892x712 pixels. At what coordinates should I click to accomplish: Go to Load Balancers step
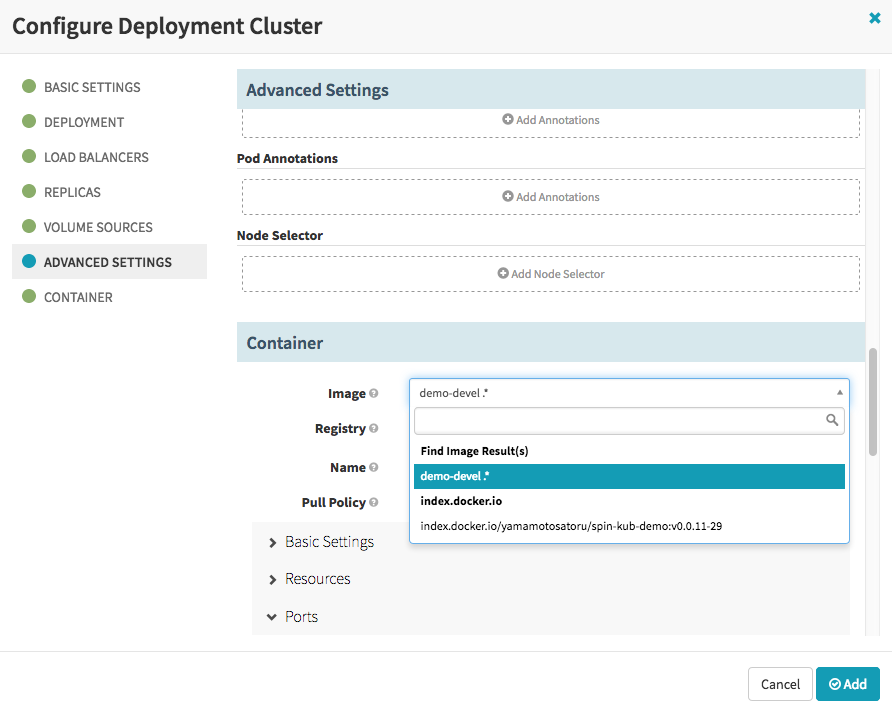click(96, 157)
